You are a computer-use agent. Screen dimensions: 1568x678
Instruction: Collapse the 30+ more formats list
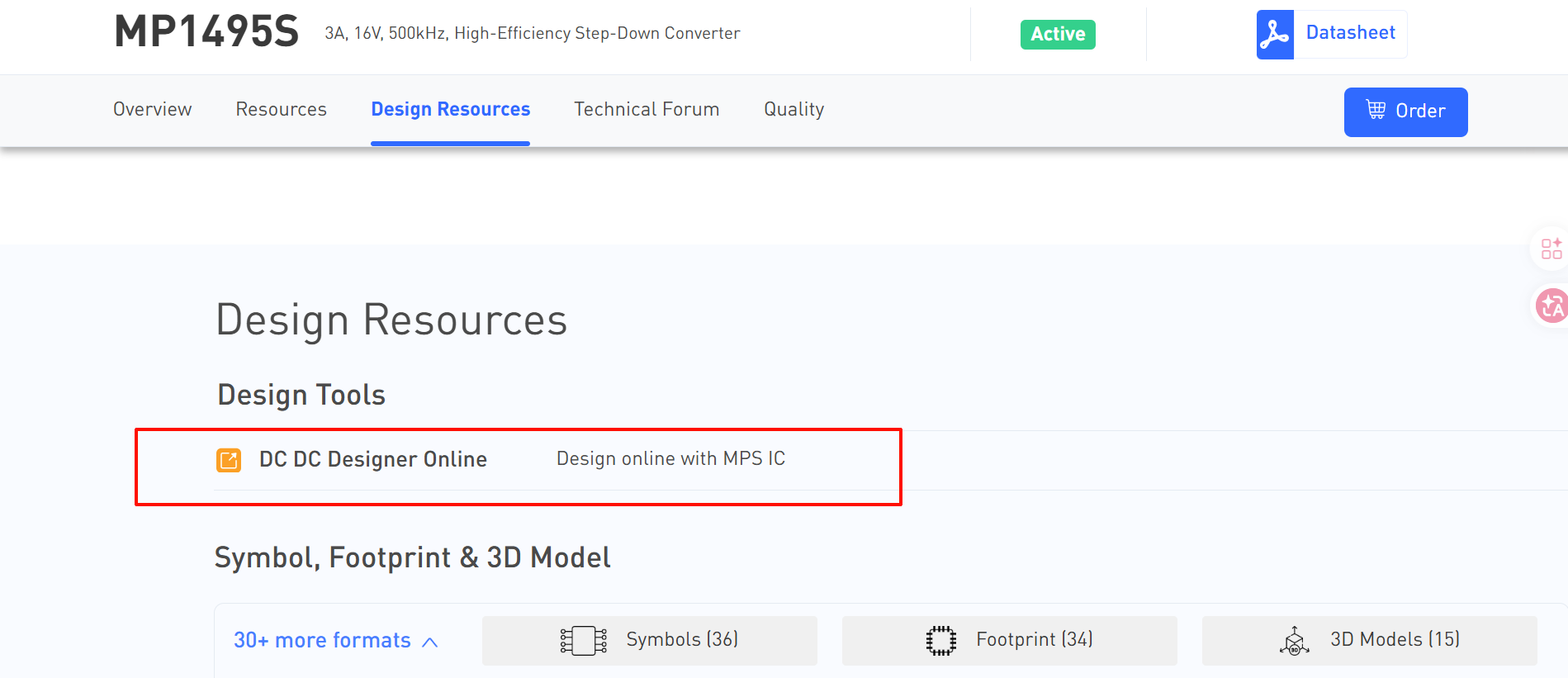[x=322, y=641]
